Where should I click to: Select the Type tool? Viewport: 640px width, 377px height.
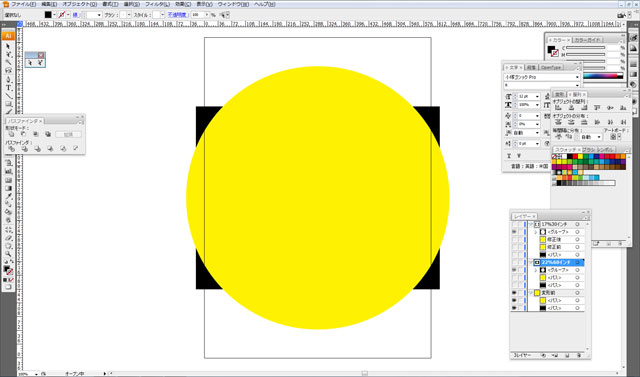[x=8, y=88]
